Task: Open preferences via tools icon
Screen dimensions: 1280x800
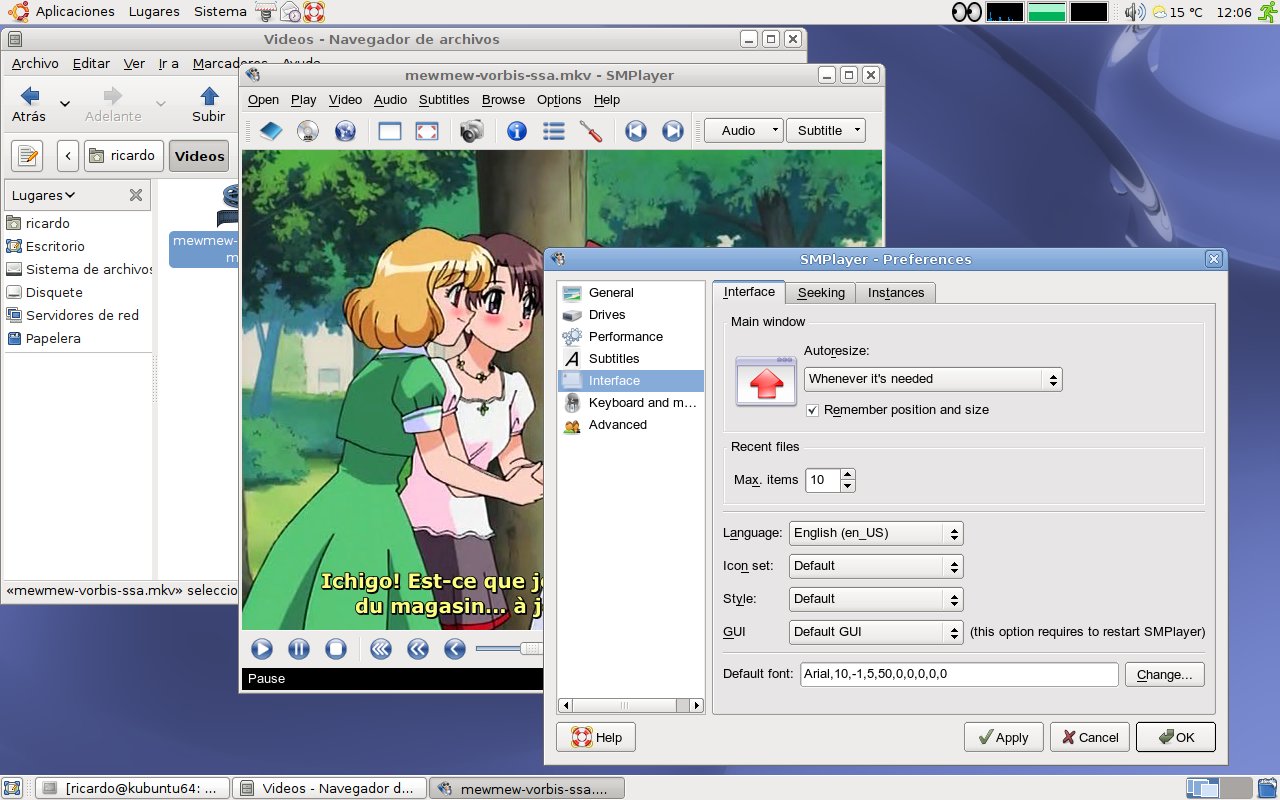Action: (591, 131)
